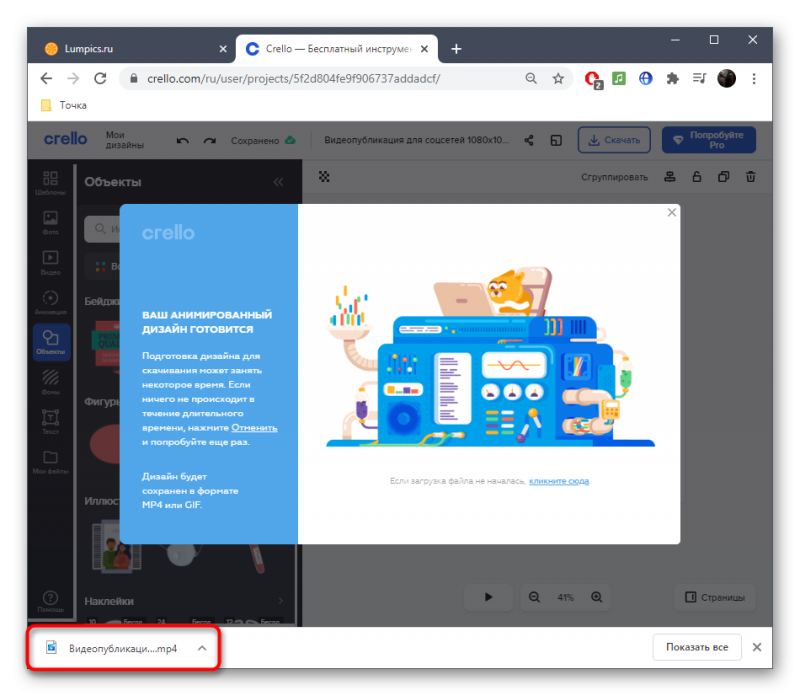The image size is (800, 696).
Task: Click the crello logo in header
Action: pyautogui.click(x=65, y=139)
